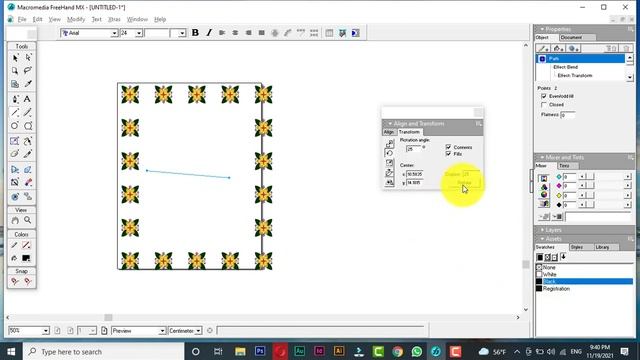Screen dimensions: 640x360
Task: Collapse the Properties panel
Action: [x=542, y=29]
